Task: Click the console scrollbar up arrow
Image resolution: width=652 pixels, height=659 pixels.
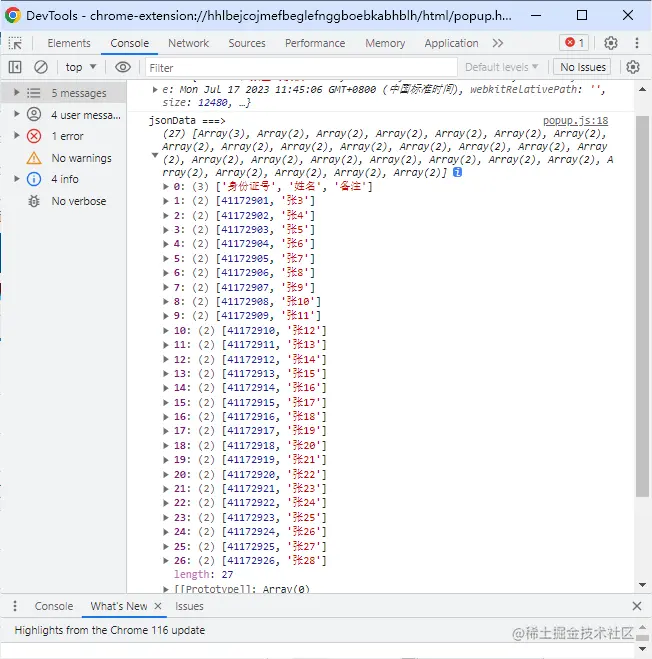Action: point(642,89)
